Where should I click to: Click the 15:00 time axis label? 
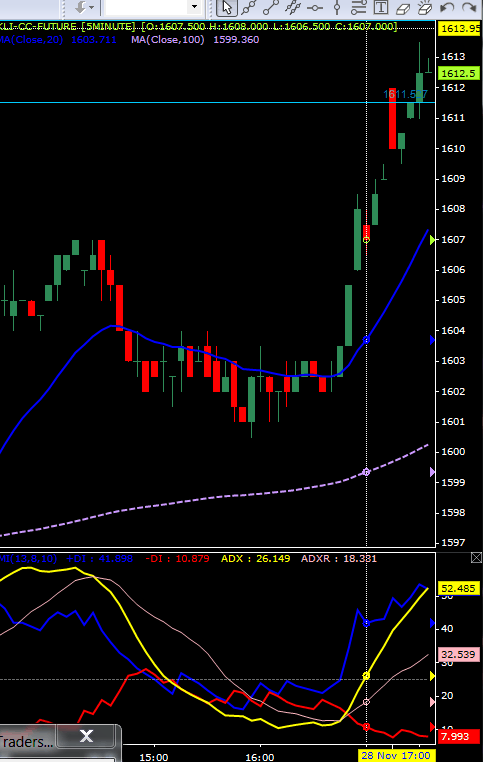click(154, 757)
